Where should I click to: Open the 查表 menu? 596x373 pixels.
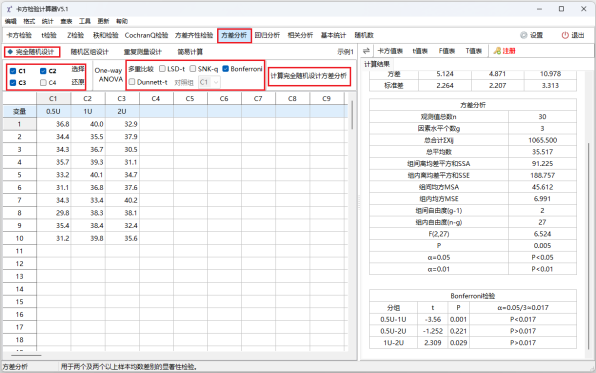click(x=66, y=21)
